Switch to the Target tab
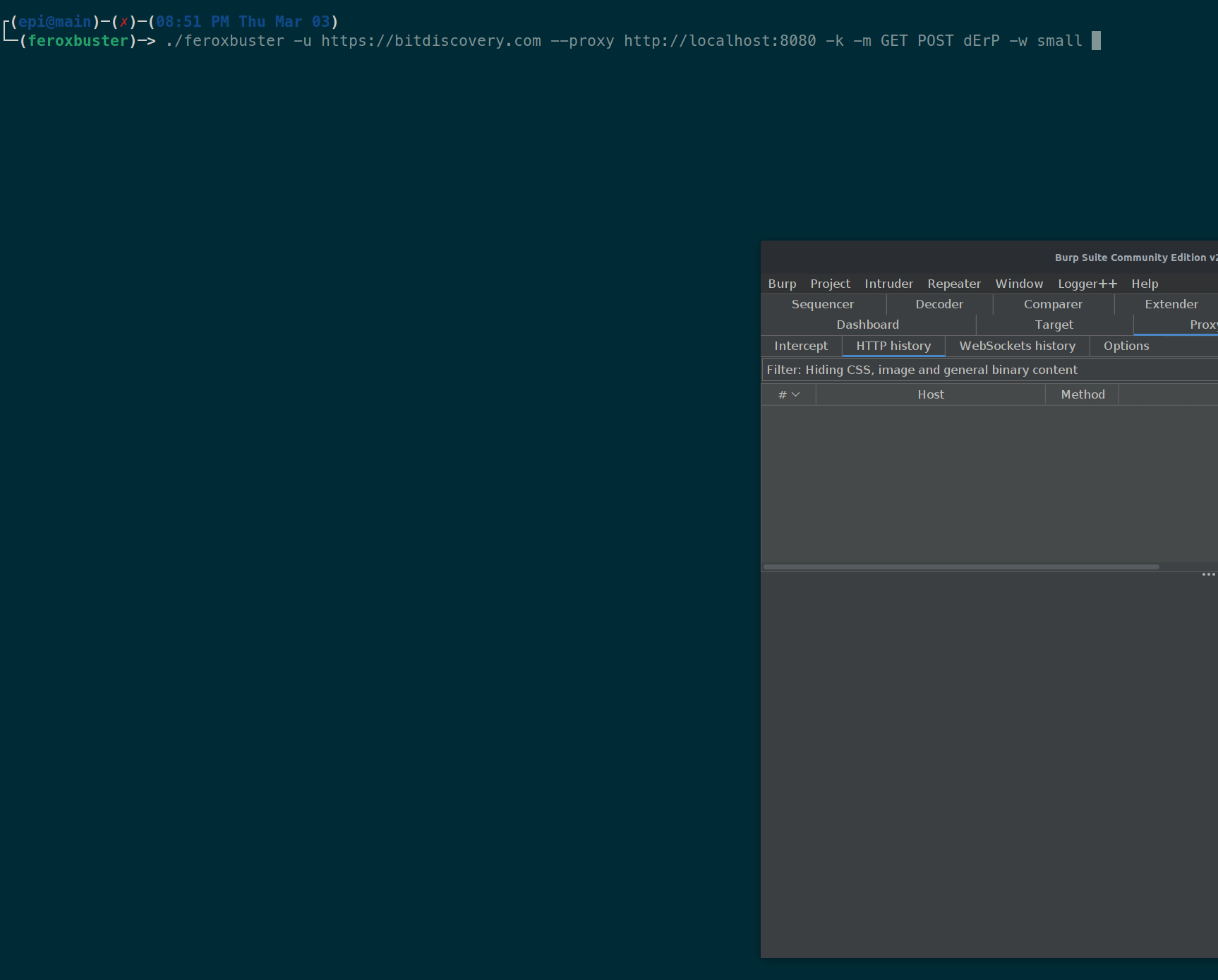The image size is (1218, 980). pyautogui.click(x=1054, y=325)
